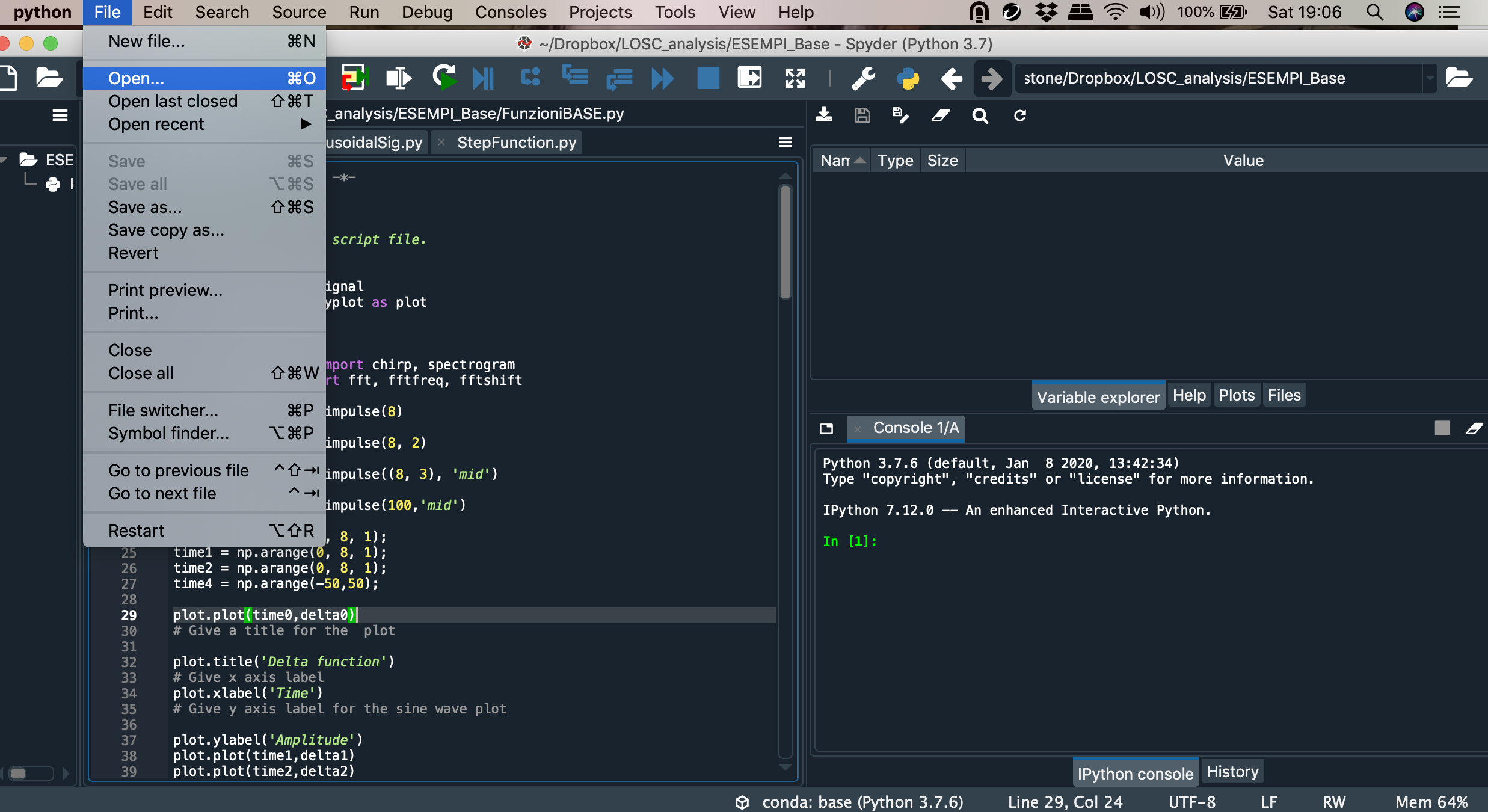
Task: Click the Stop debugging square icon
Action: coord(708,78)
